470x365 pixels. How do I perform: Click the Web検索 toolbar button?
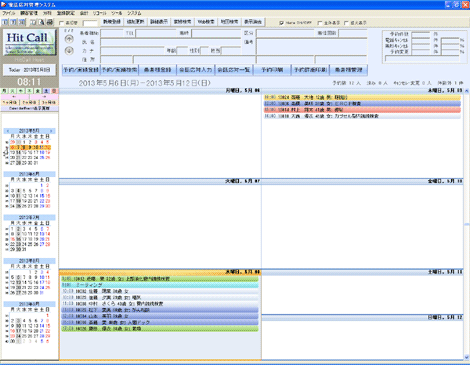[x=206, y=22]
